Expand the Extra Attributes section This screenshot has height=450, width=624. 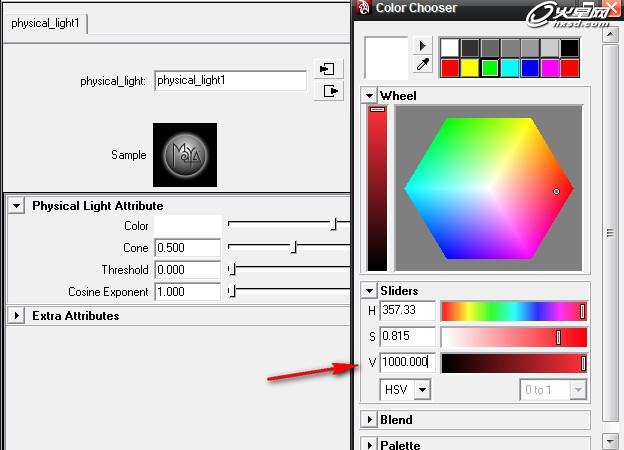(x=17, y=316)
